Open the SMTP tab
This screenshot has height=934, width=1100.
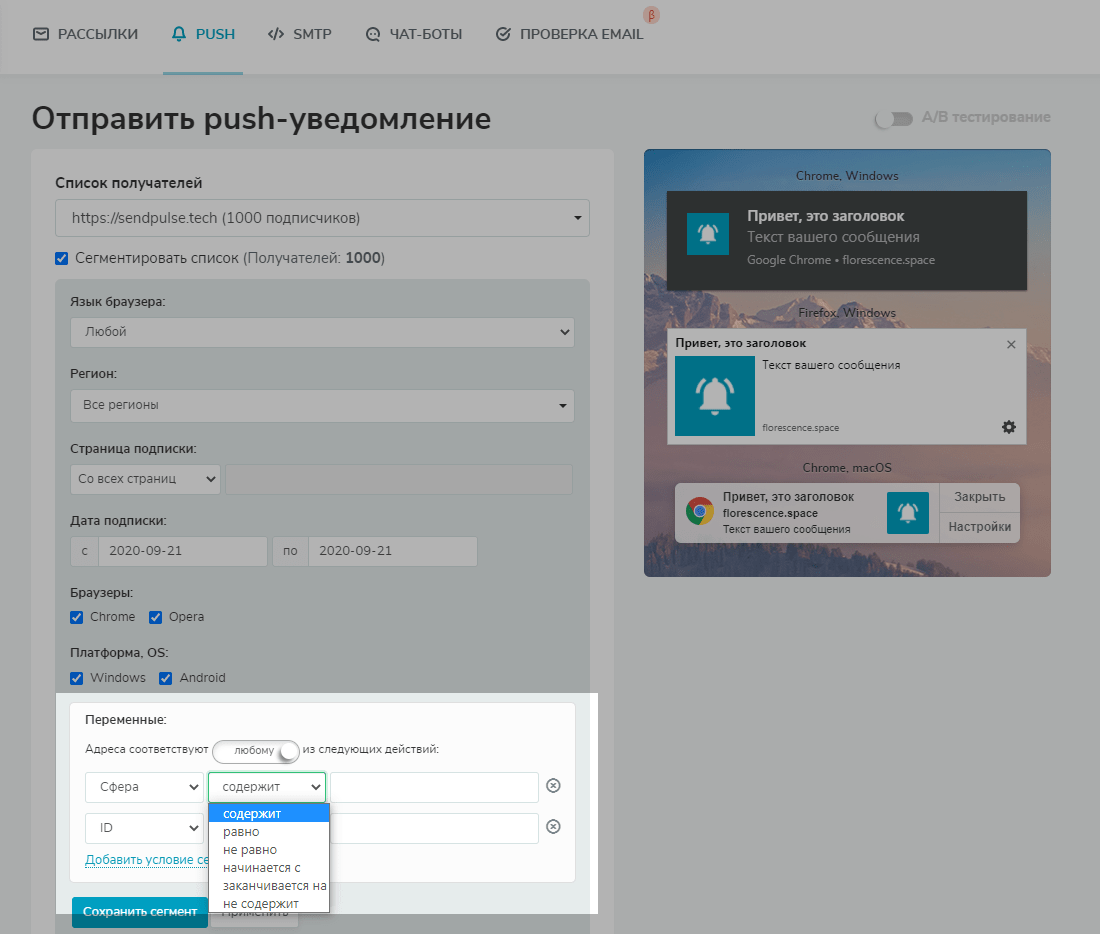300,34
